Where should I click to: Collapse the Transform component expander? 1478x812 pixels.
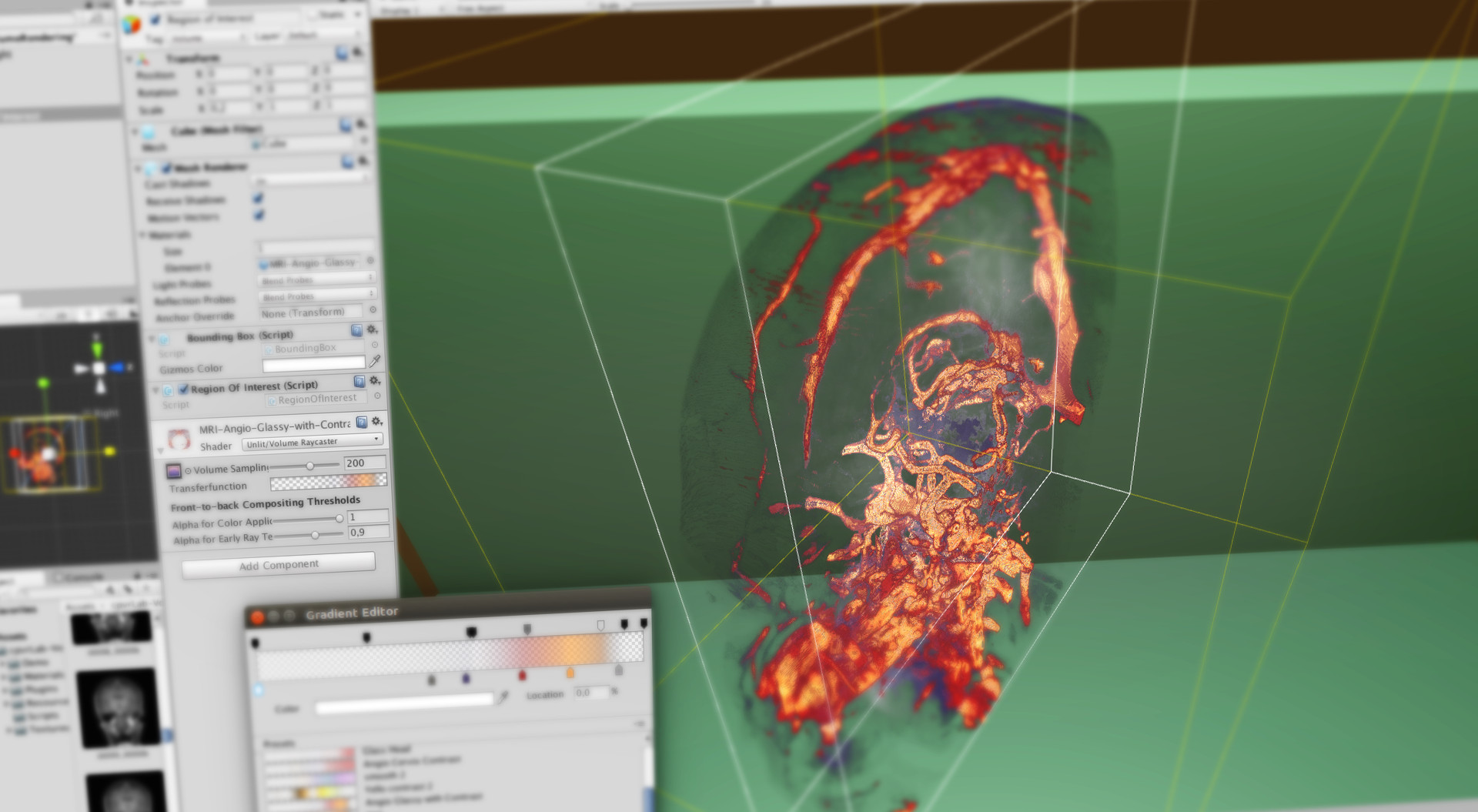127,58
